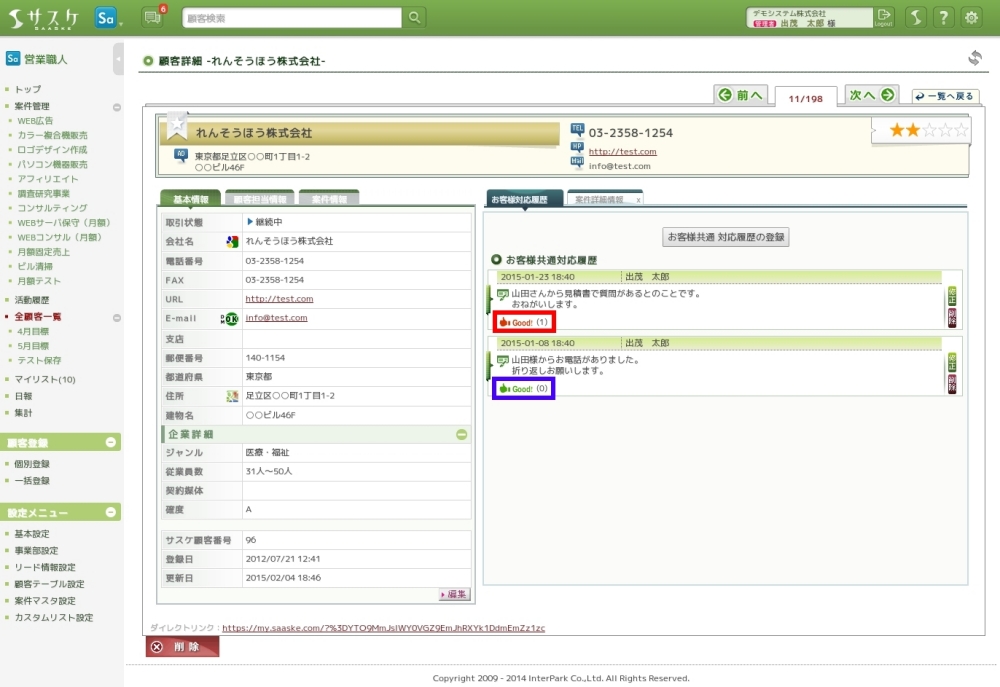Click the search magnifier button
The height and width of the screenshot is (687, 1000).
(414, 18)
